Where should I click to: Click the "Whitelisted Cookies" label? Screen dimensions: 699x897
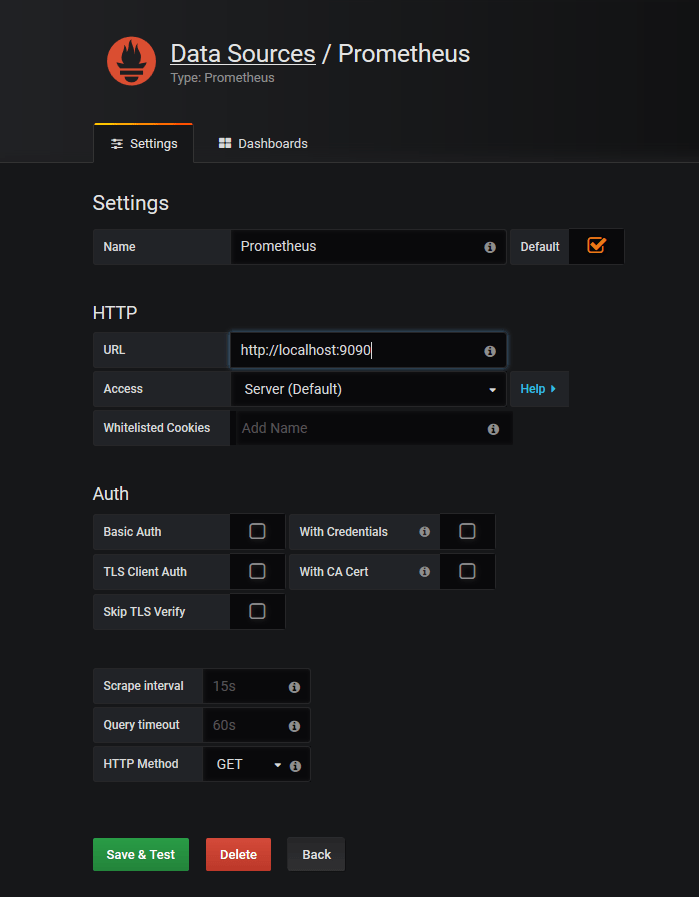157,428
